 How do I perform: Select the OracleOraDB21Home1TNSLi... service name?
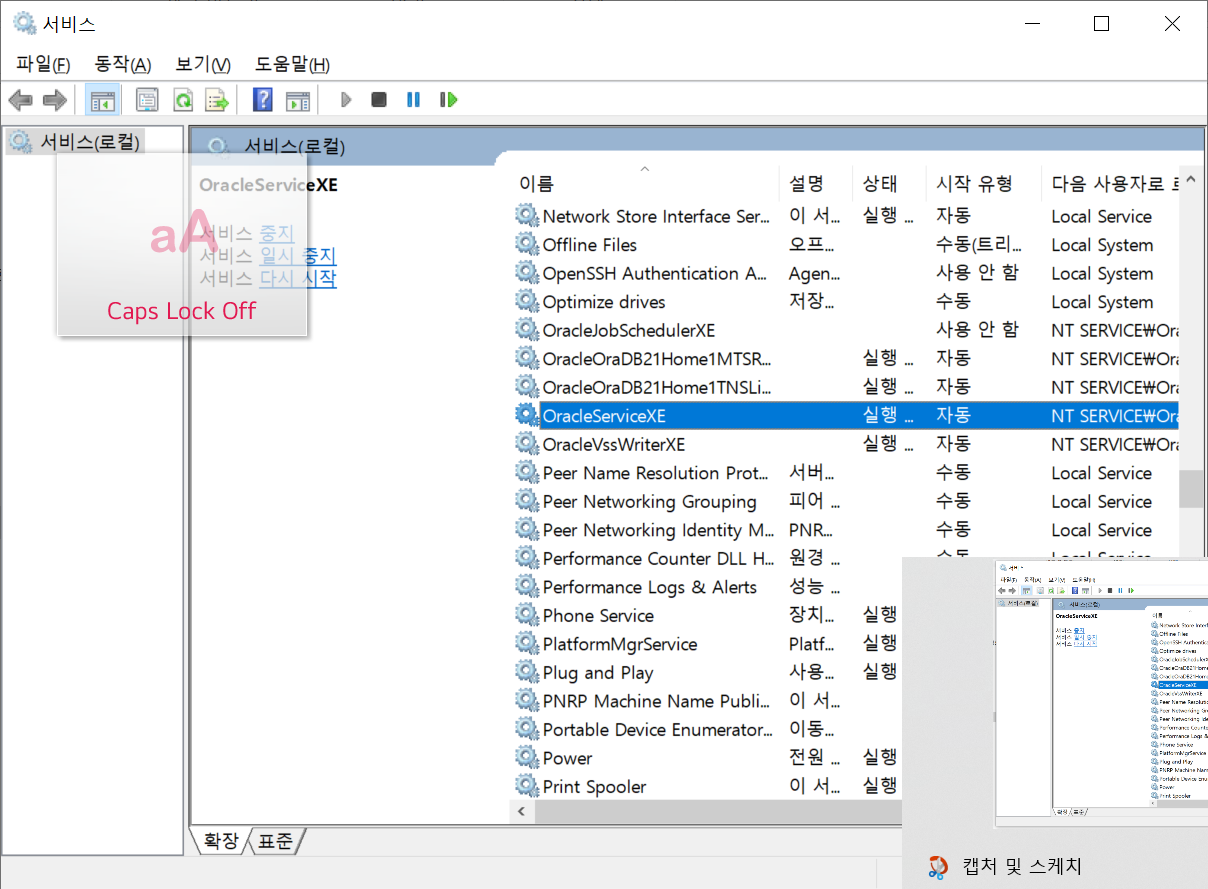(x=657, y=387)
